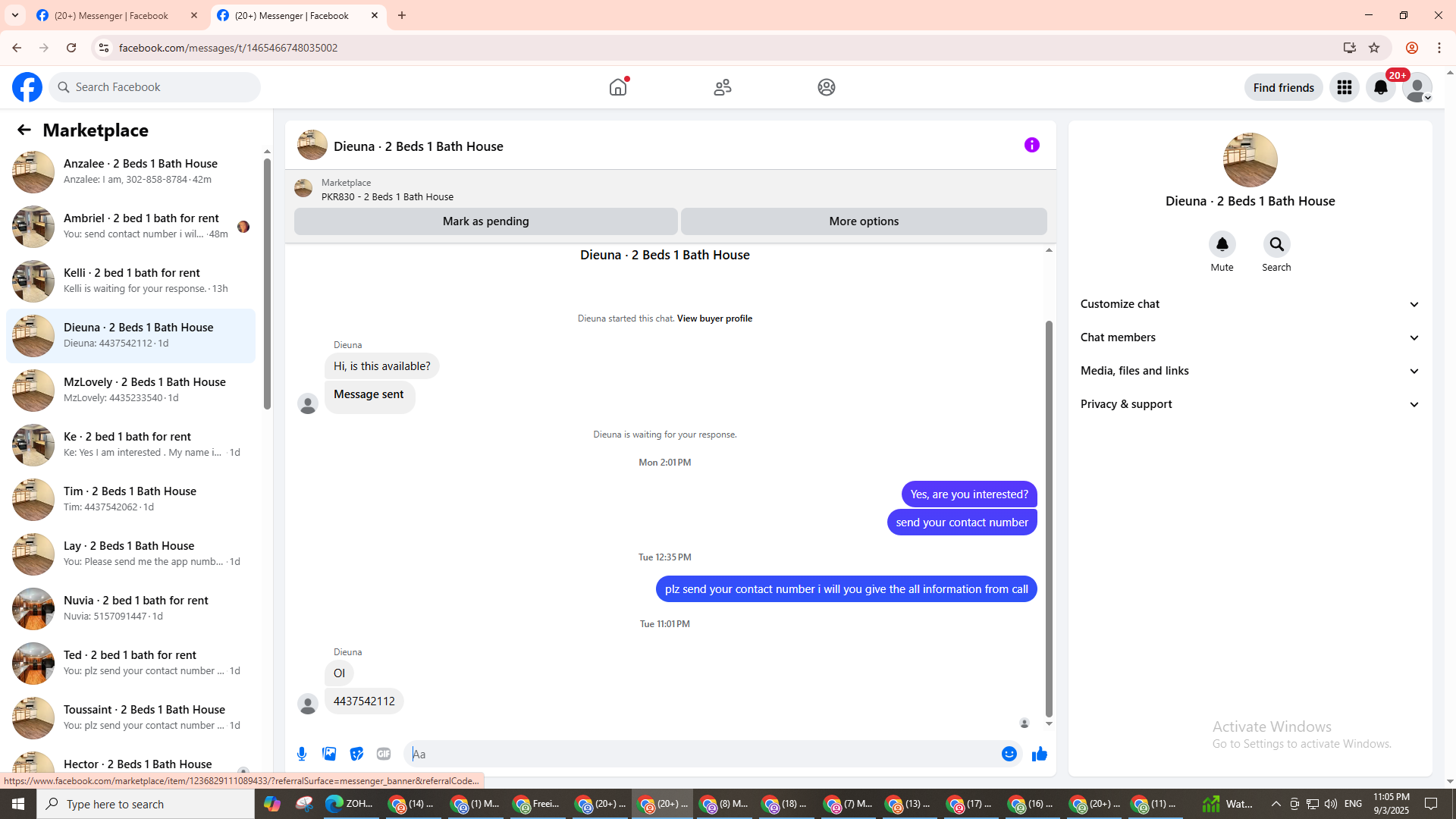Go to the Home feed icon
Screen dimensions: 1456x819
[618, 87]
